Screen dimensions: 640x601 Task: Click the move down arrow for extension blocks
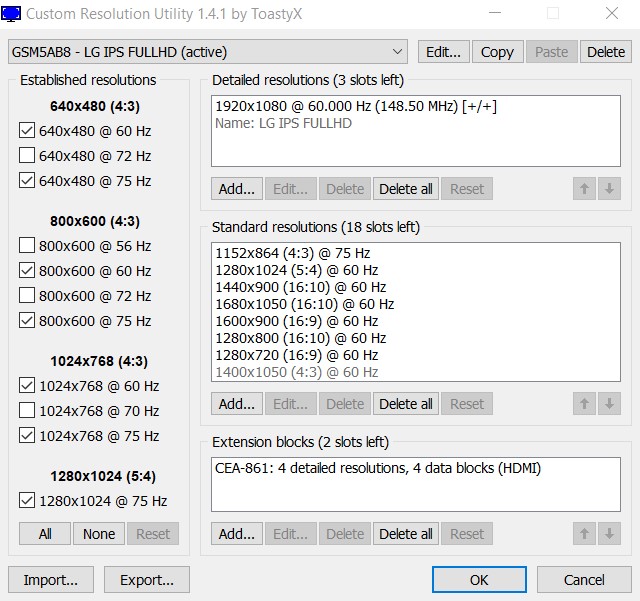point(608,534)
